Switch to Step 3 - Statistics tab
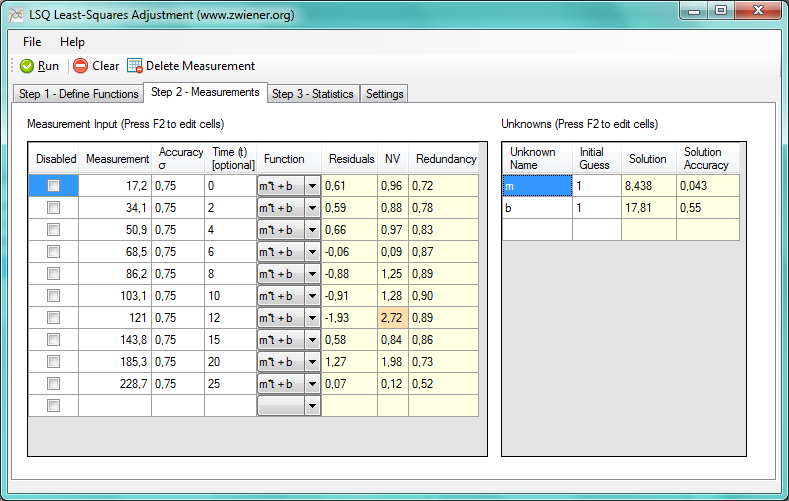This screenshot has width=789, height=501. (x=313, y=94)
